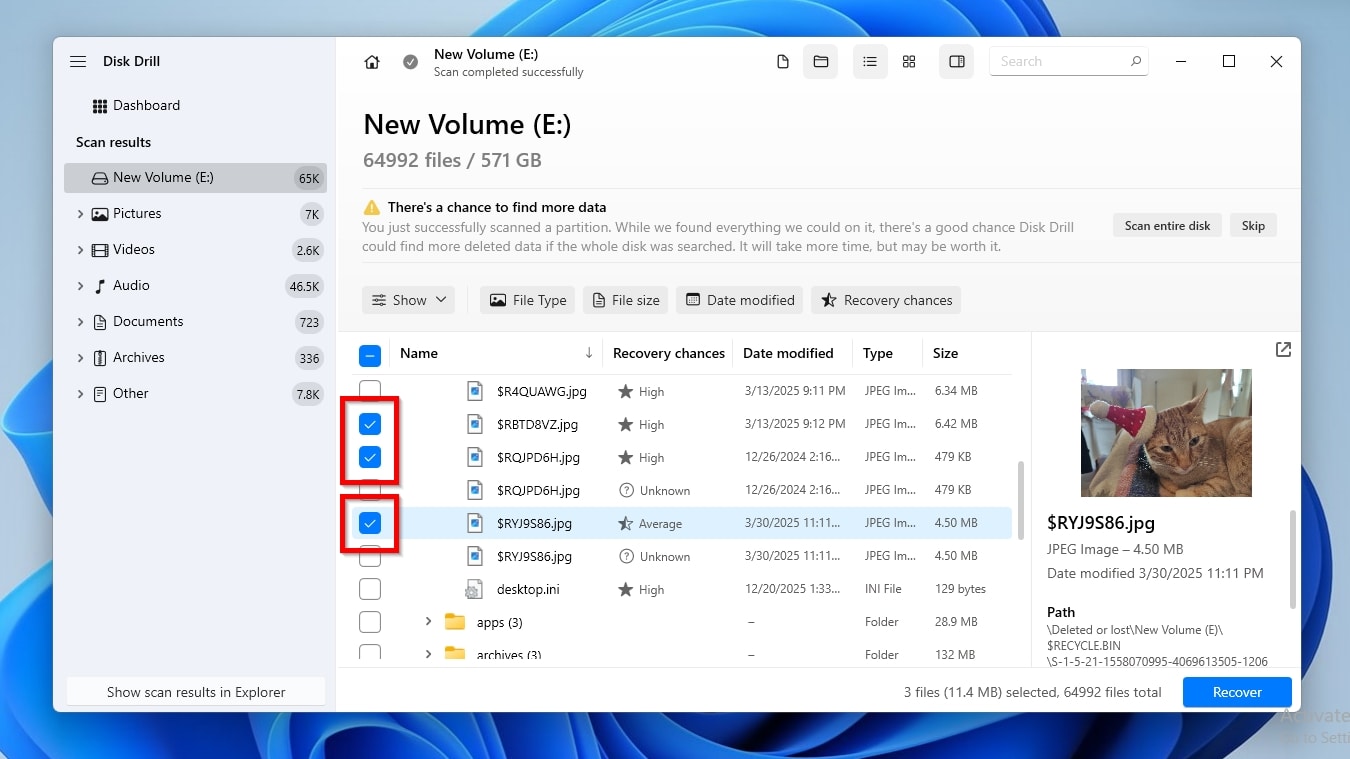
Task: Expand the apps folder
Action: tap(428, 621)
